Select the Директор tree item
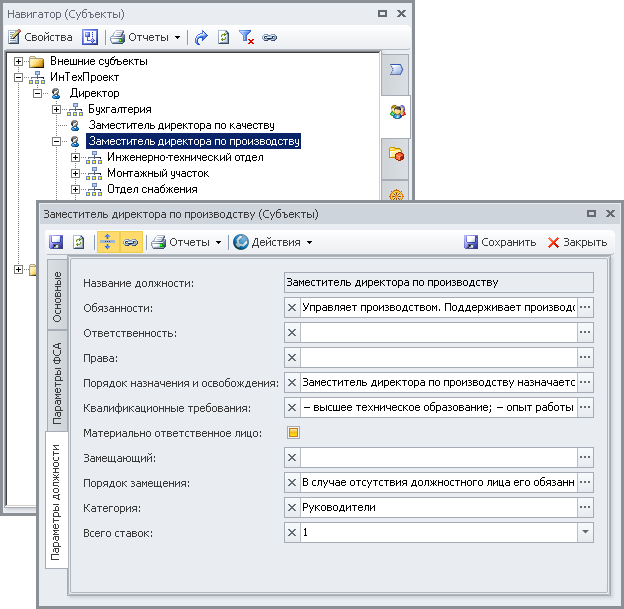624x609 pixels. point(94,93)
